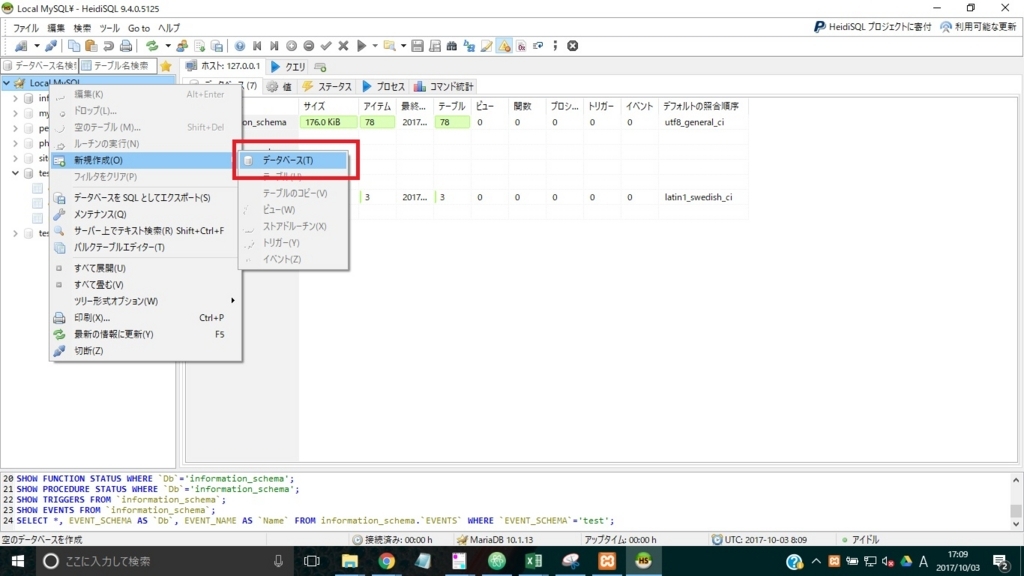The image size is (1024, 576).
Task: Click the HeidiSQL プロジェクトに寄付 link
Action: coord(872,27)
